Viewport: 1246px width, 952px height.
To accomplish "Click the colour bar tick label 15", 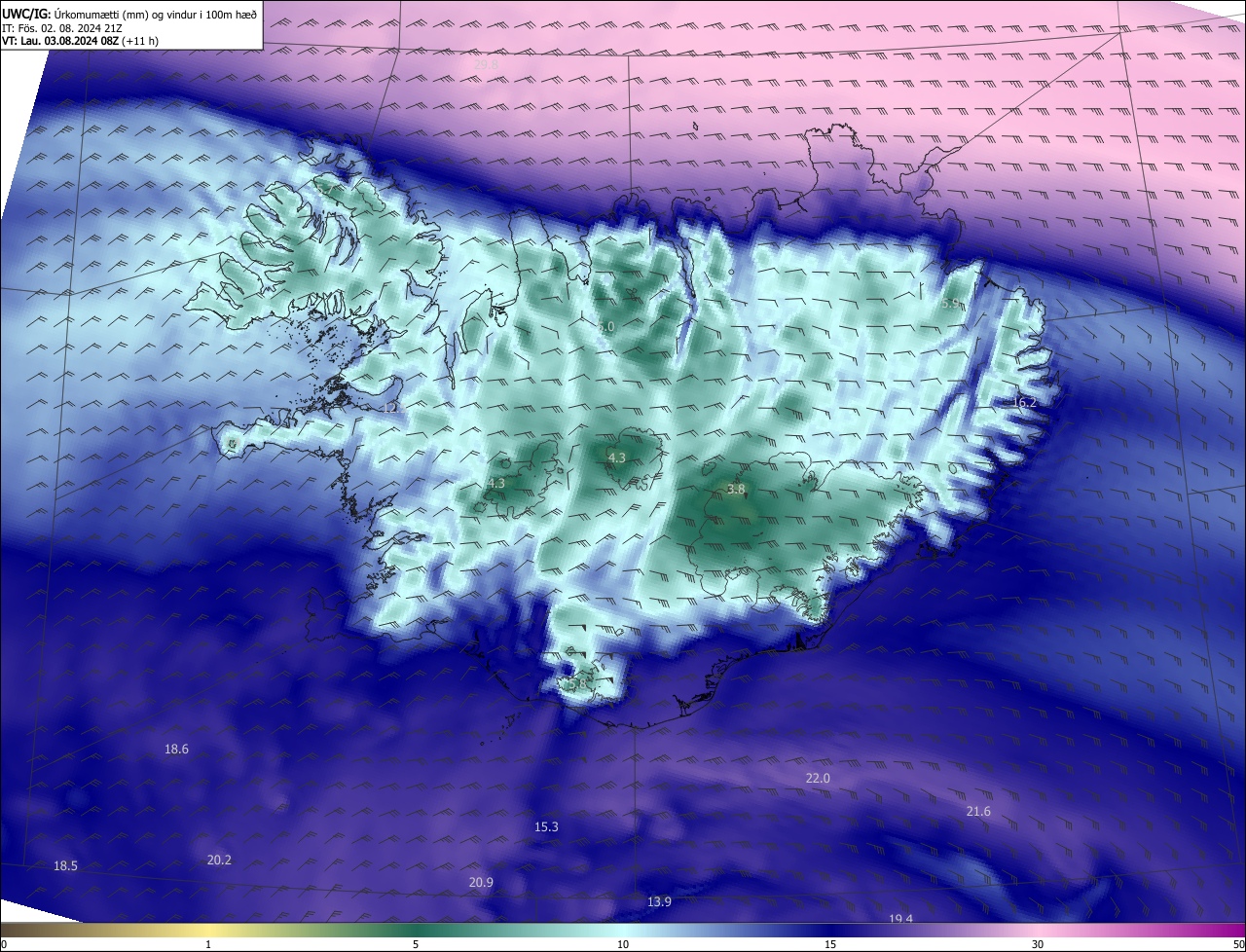I will pos(830,944).
